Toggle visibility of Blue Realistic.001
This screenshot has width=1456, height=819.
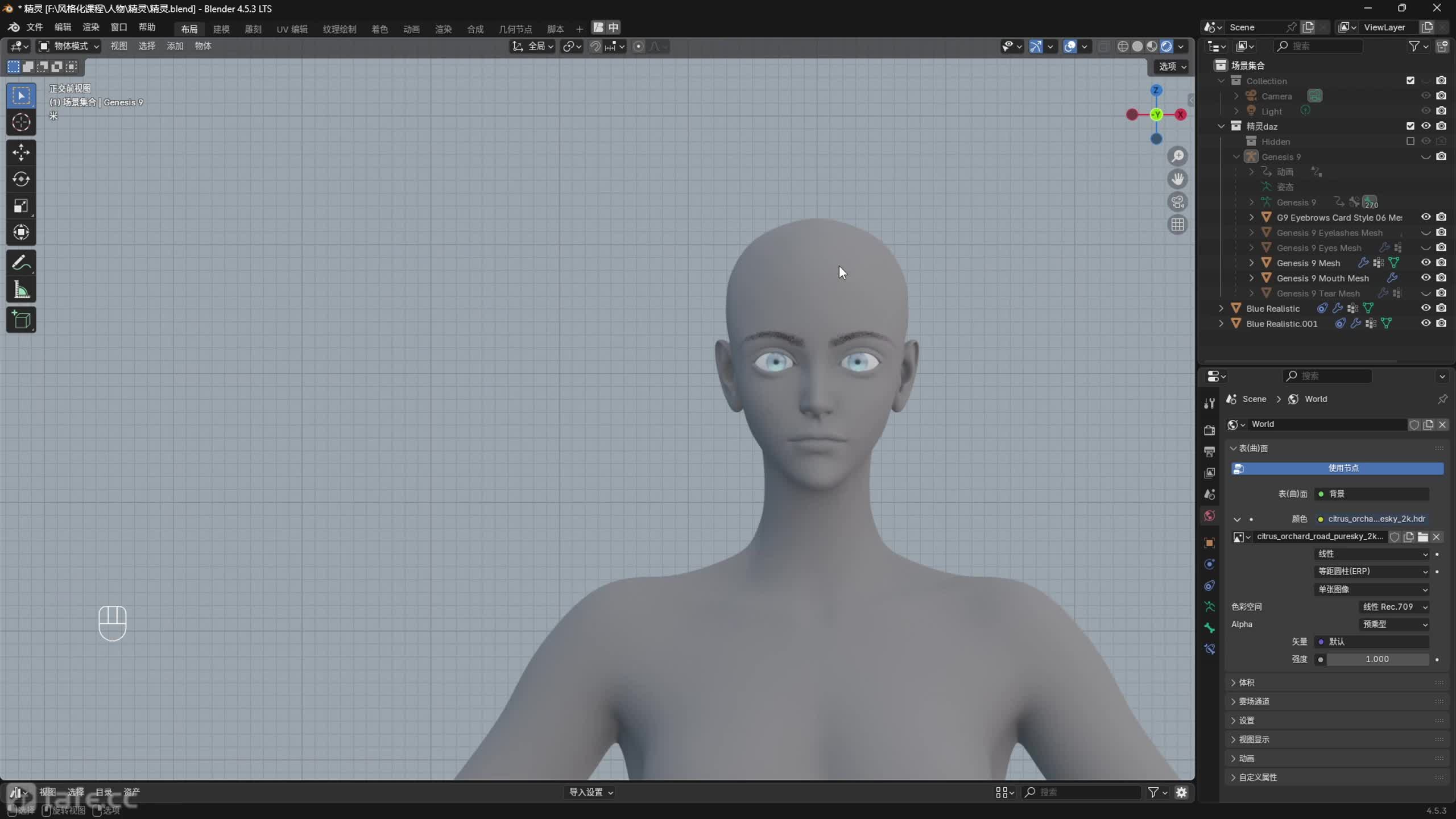(x=1425, y=324)
